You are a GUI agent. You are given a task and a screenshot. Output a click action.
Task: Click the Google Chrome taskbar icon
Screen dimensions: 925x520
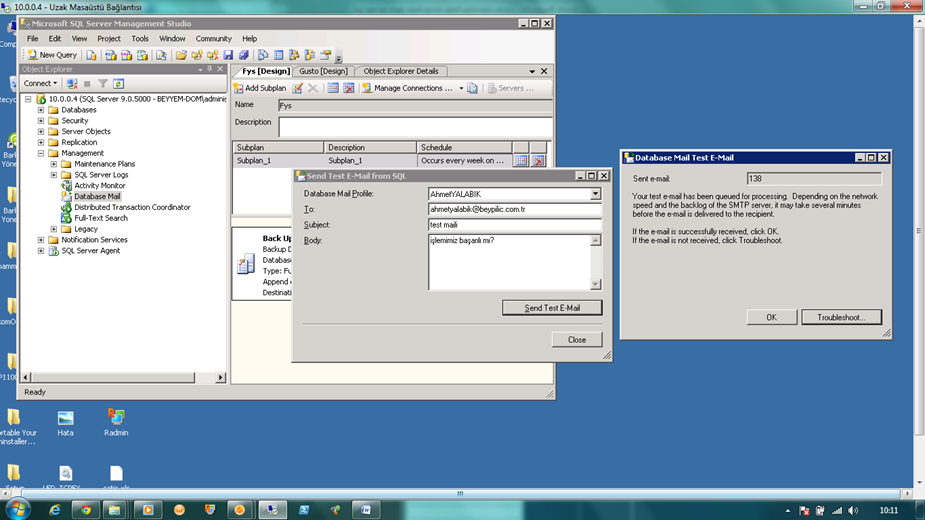pyautogui.click(x=86, y=509)
